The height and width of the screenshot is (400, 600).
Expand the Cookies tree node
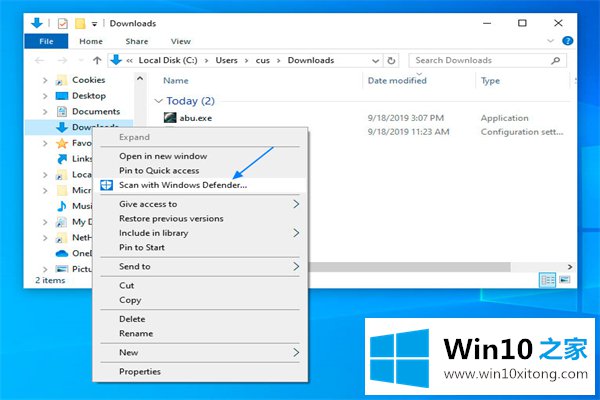coord(45,80)
